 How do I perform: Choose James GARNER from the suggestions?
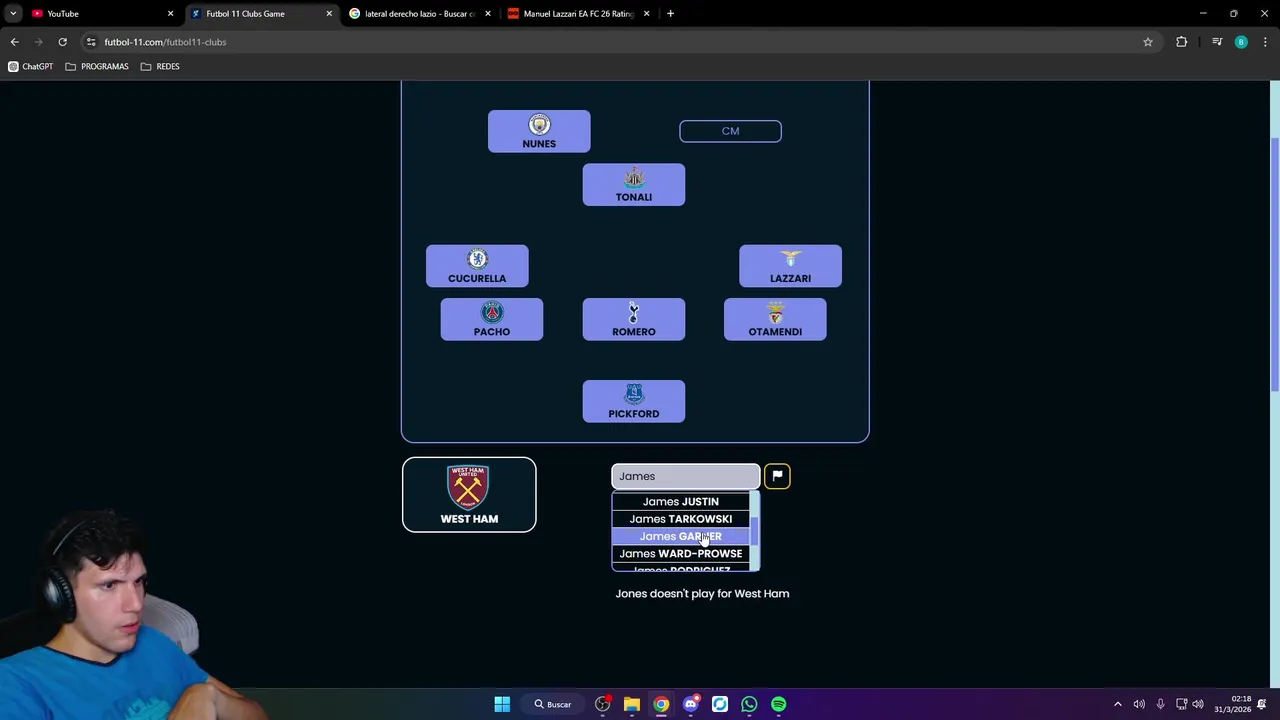(681, 536)
